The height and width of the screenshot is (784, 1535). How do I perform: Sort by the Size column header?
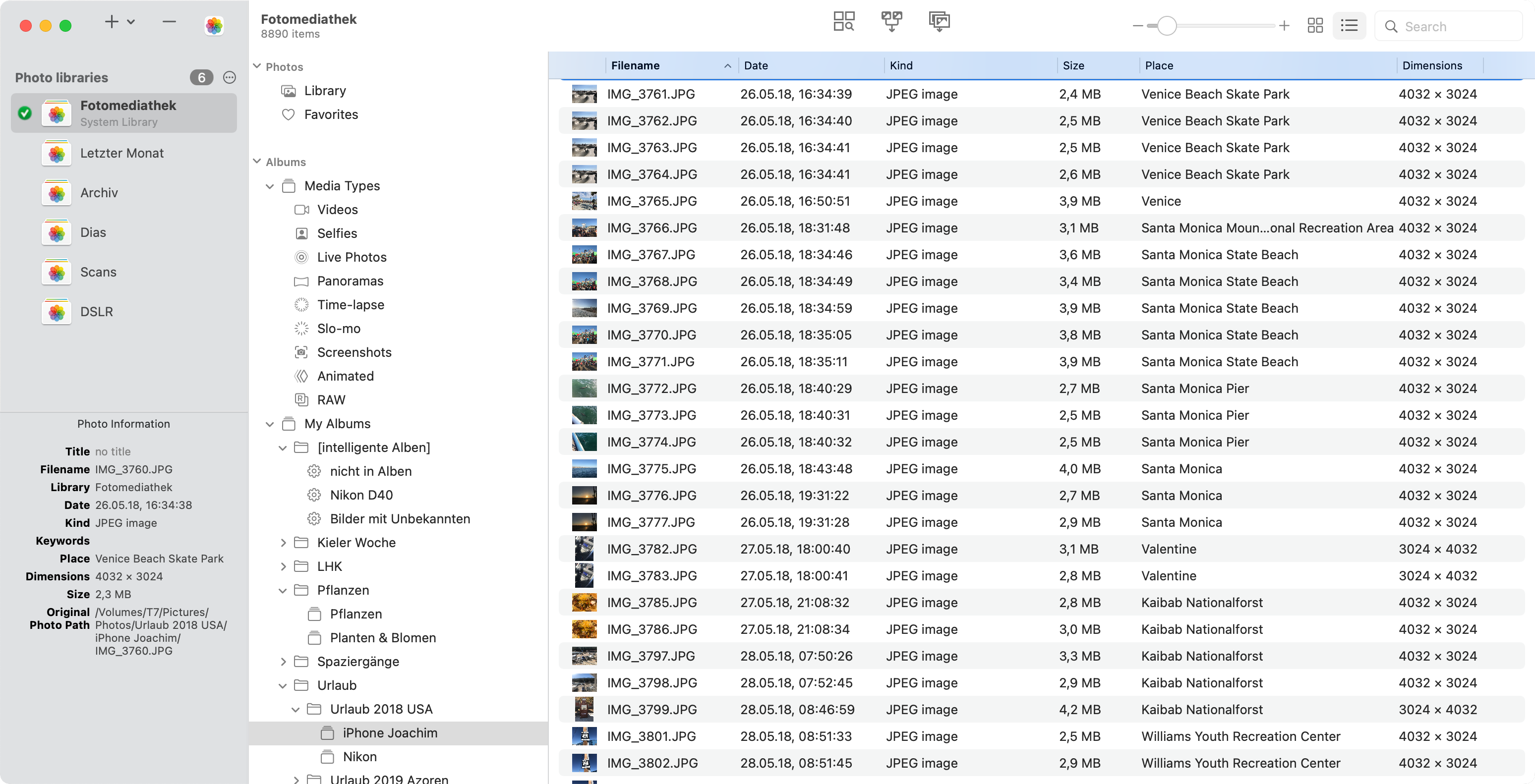pos(1073,65)
